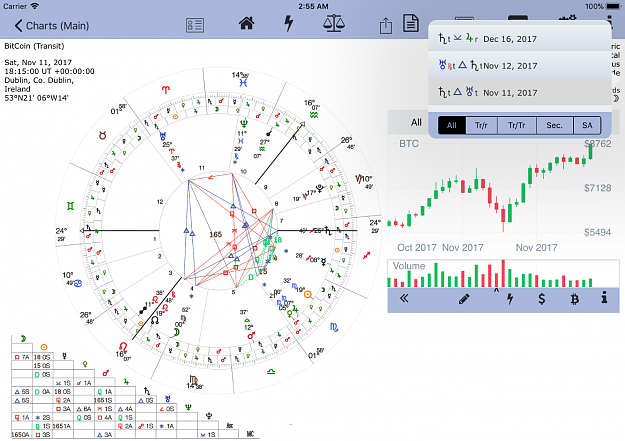Tap the pencil edit icon

[x=464, y=299]
